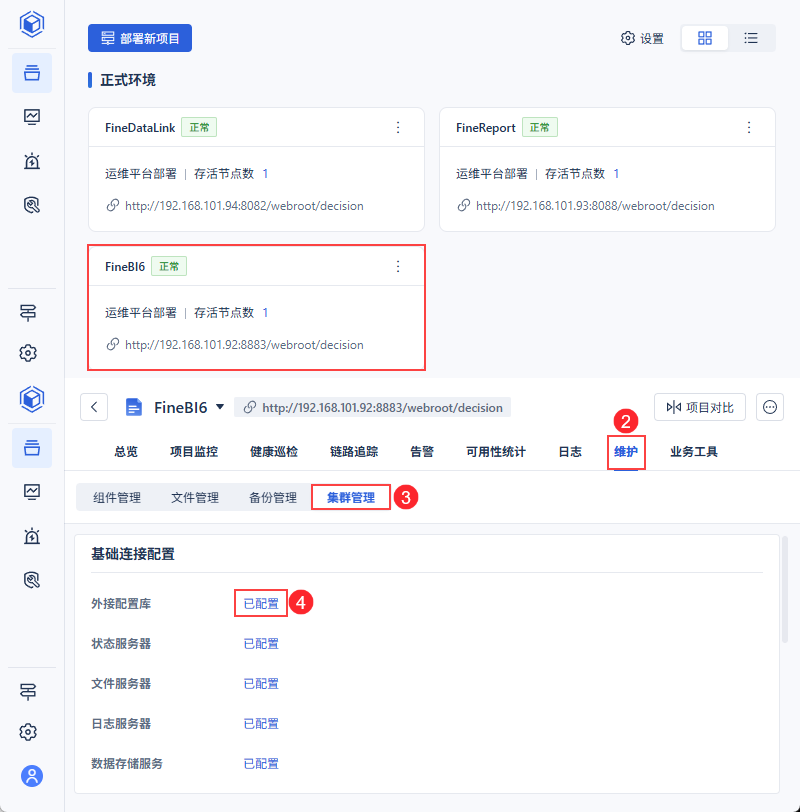Click the FineDataLink card title
The width and height of the screenshot is (800, 812).
coord(140,127)
